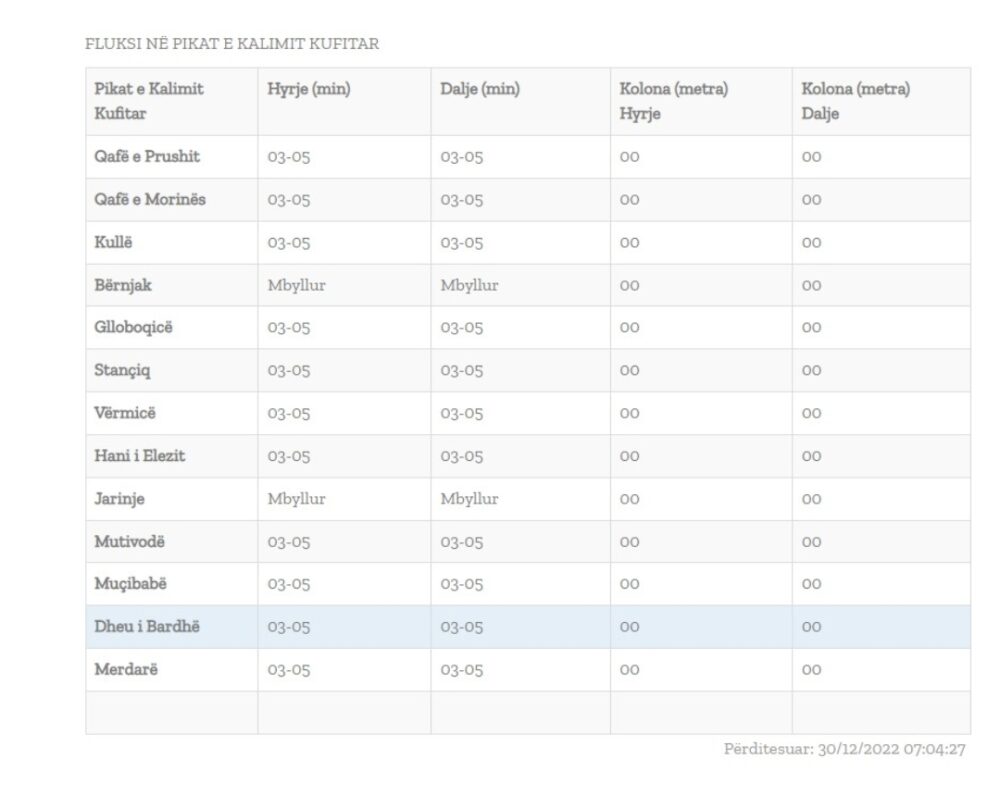Viewport: 1000px width, 796px height.
Task: Select the Mutivodë row name
Action: click(x=129, y=542)
